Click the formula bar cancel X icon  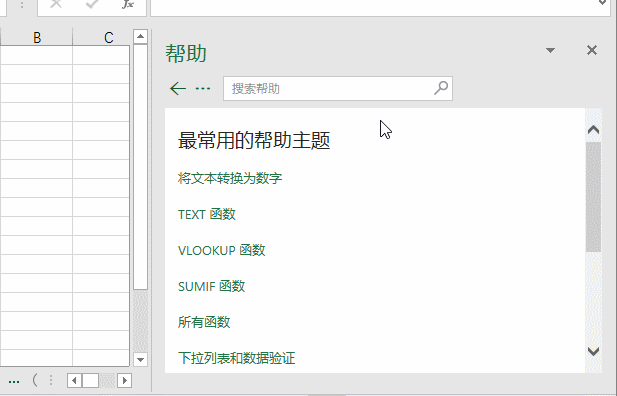click(56, 4)
